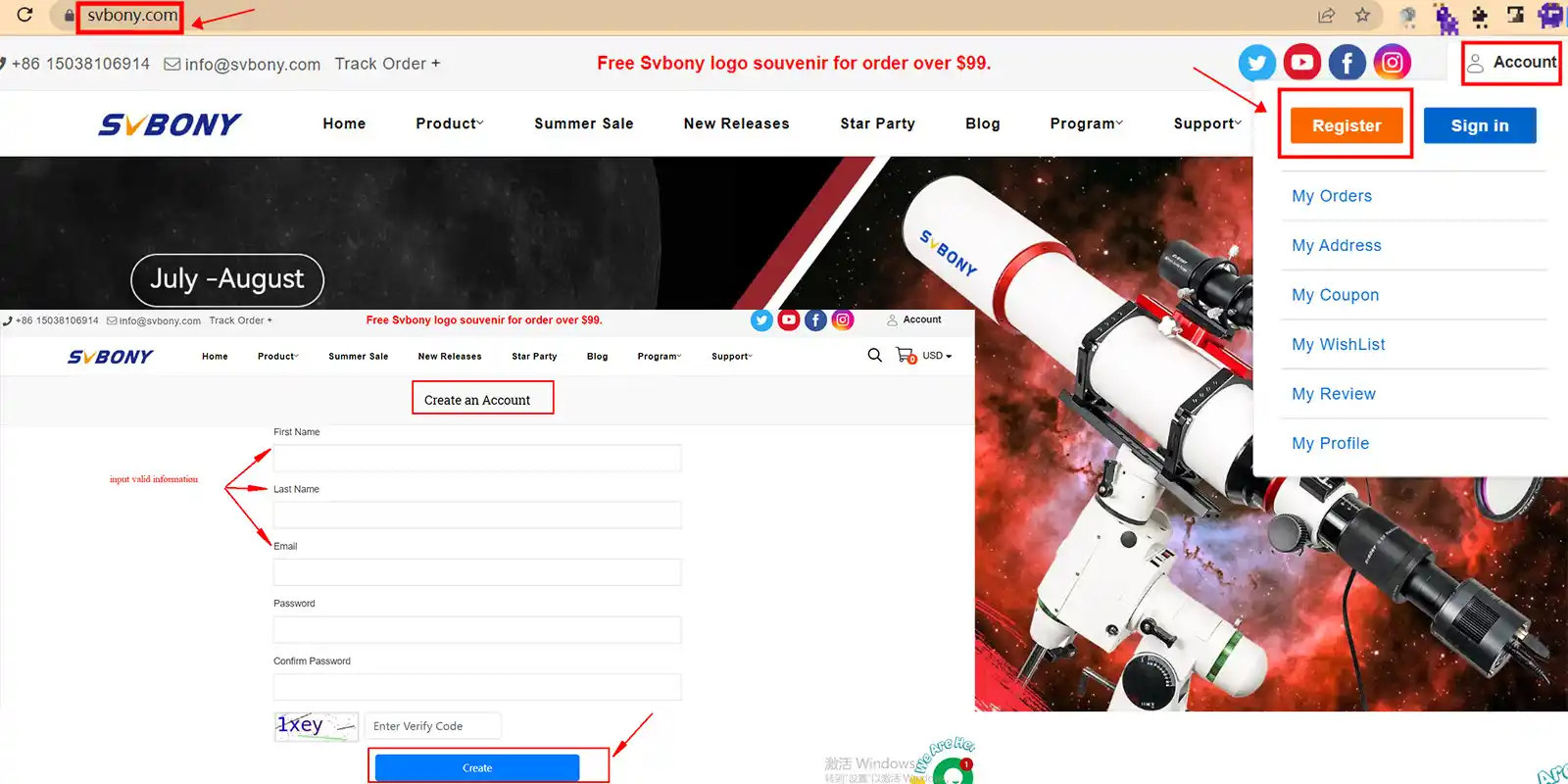Open the large Instagram social icon
The width and height of the screenshot is (1568, 784).
(1392, 63)
